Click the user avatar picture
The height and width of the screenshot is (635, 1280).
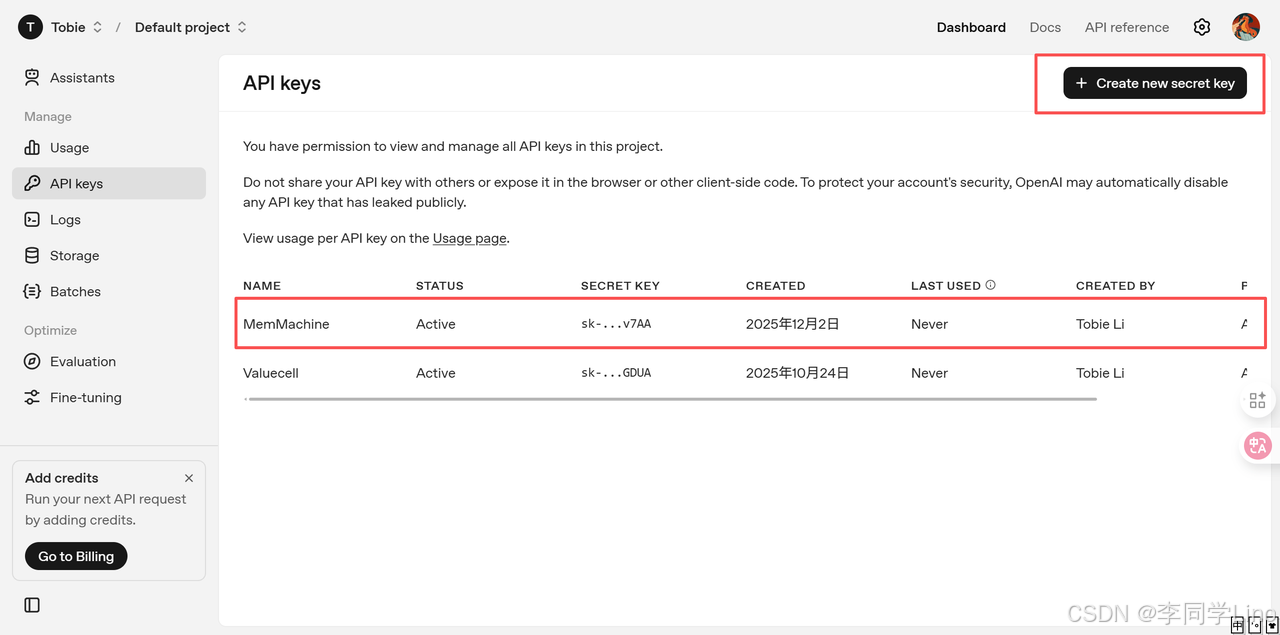1246,27
